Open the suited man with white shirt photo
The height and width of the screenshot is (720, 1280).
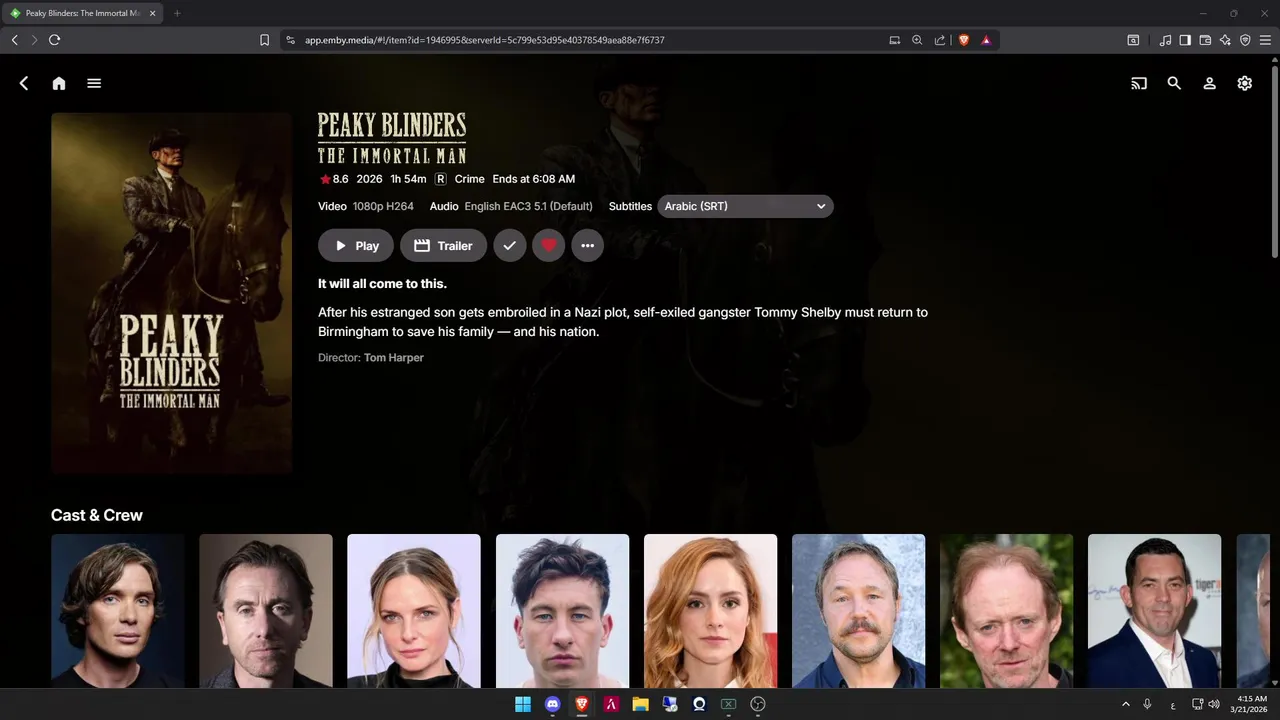pyautogui.click(x=1154, y=611)
